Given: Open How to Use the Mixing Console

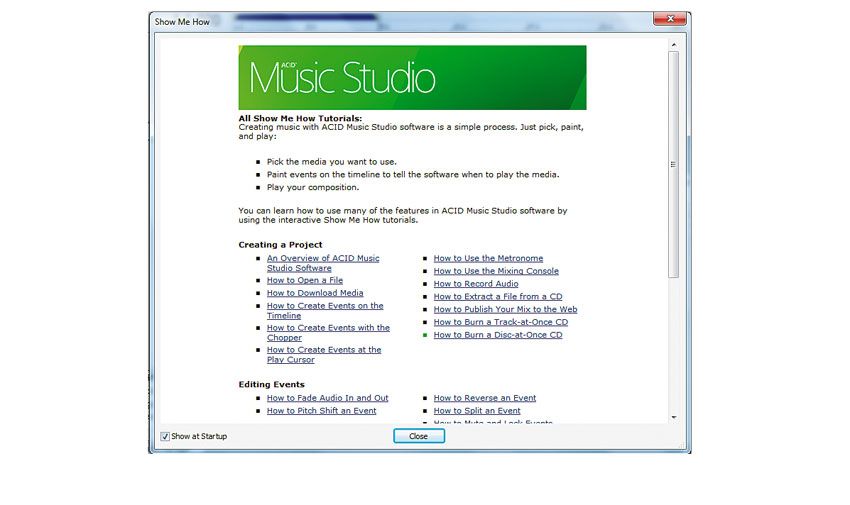Looking at the screenshot, I should (496, 271).
